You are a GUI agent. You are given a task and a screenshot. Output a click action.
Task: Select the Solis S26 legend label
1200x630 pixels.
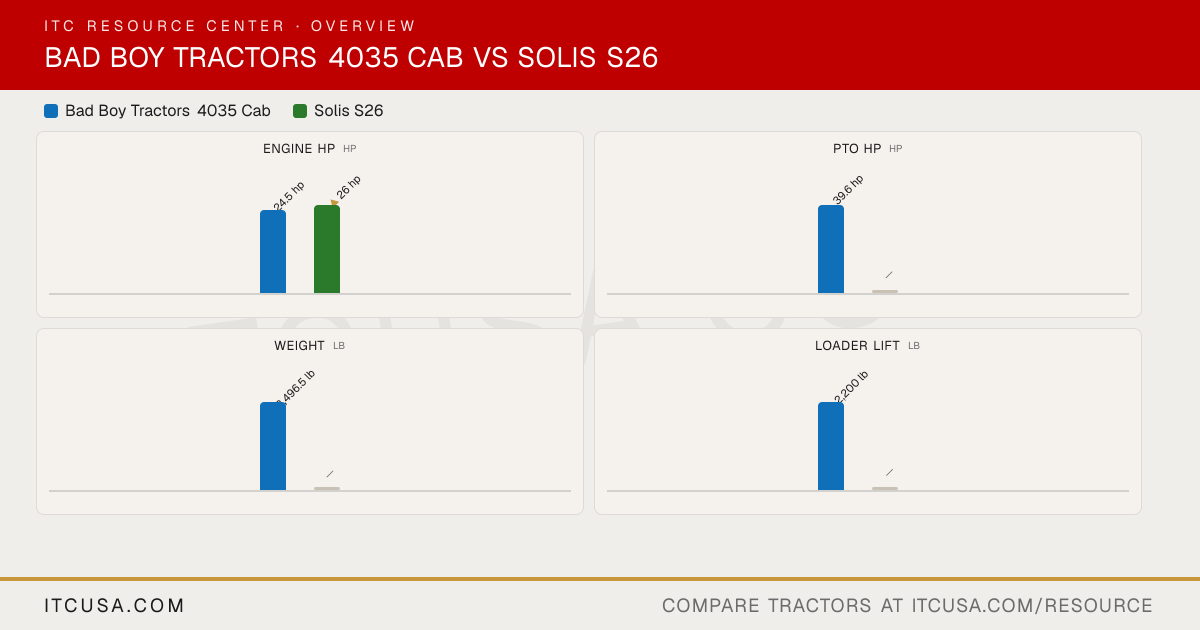[349, 111]
